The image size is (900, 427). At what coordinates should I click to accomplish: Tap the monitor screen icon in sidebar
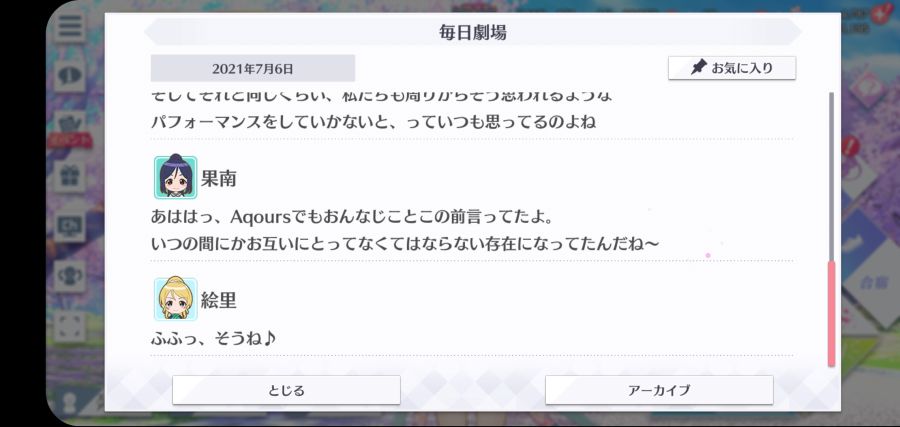70,227
